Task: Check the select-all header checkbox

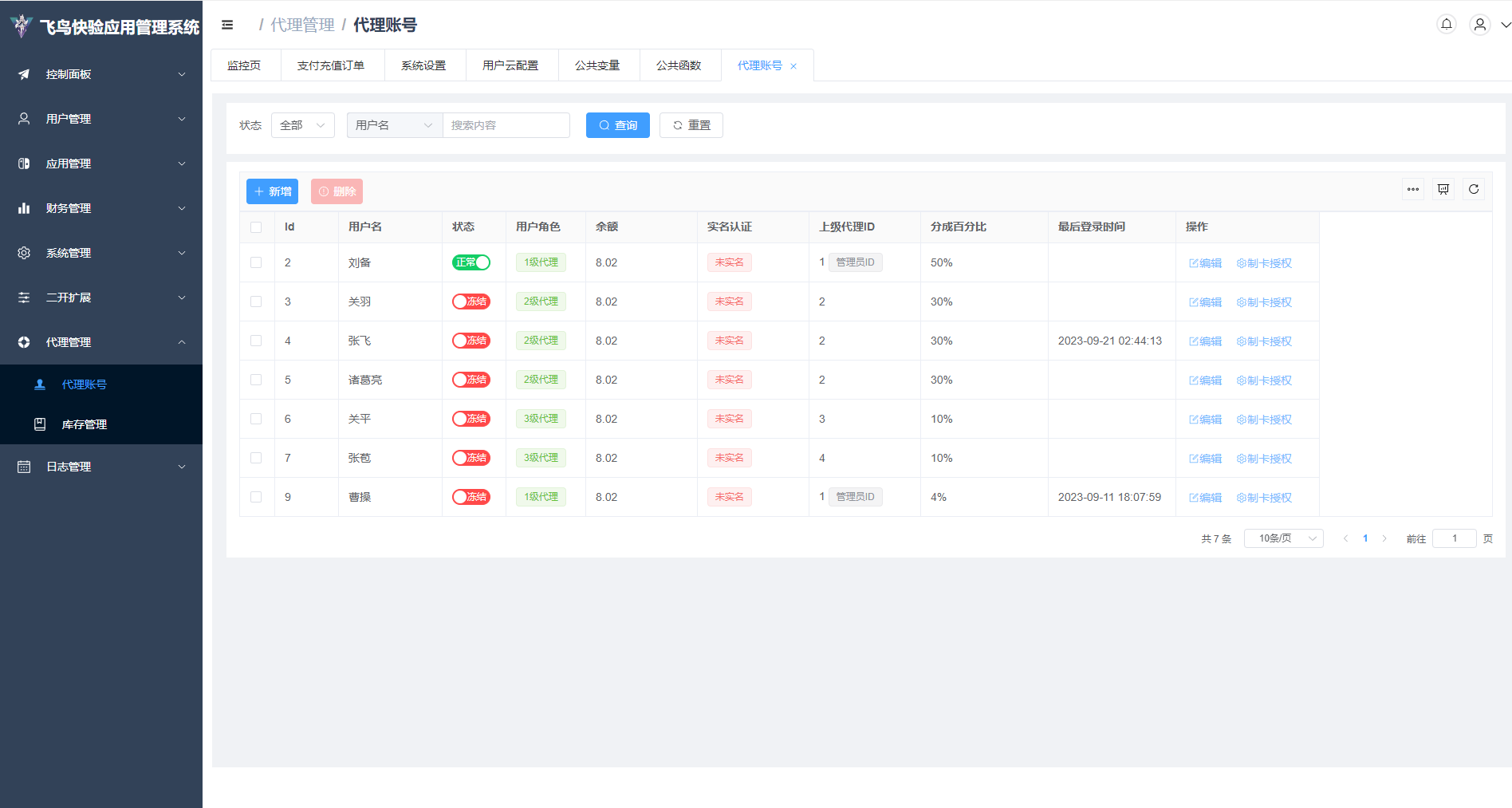Action: (256, 227)
